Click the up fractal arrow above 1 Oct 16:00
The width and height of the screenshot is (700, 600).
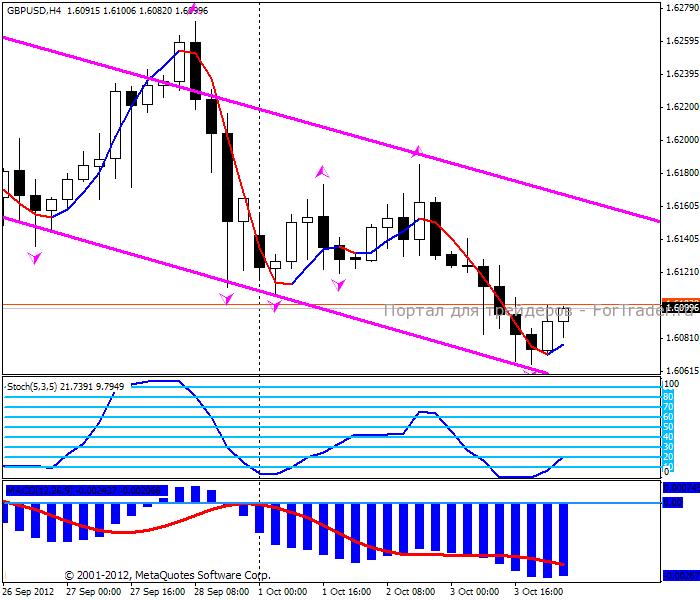click(x=322, y=172)
